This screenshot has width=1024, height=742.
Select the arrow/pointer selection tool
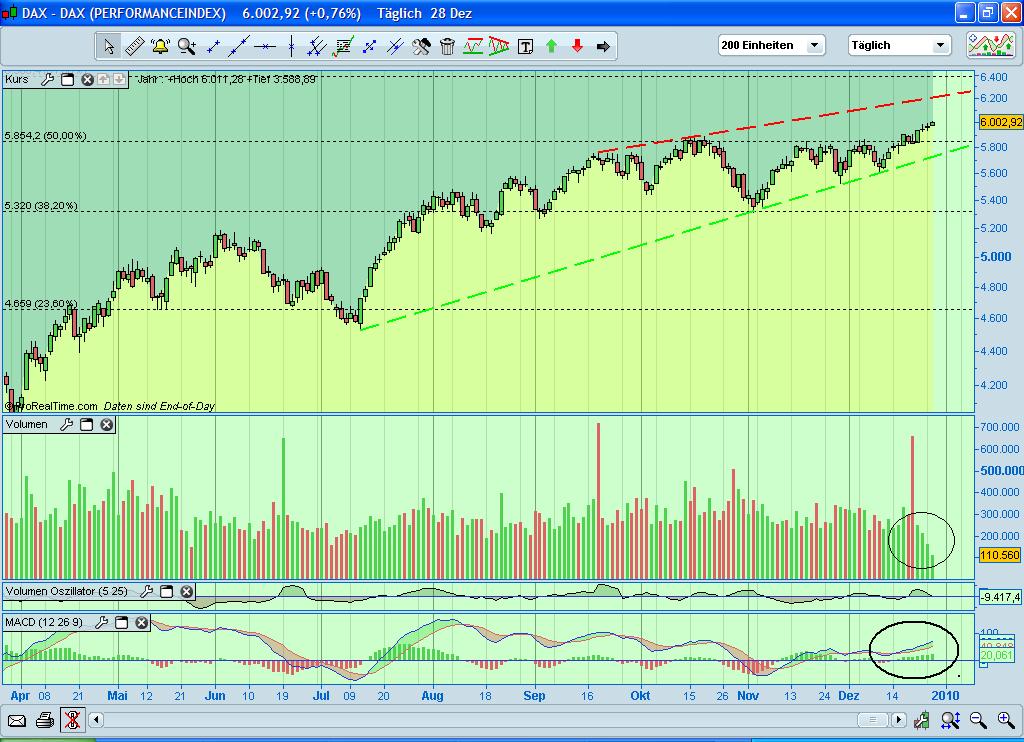[x=109, y=46]
